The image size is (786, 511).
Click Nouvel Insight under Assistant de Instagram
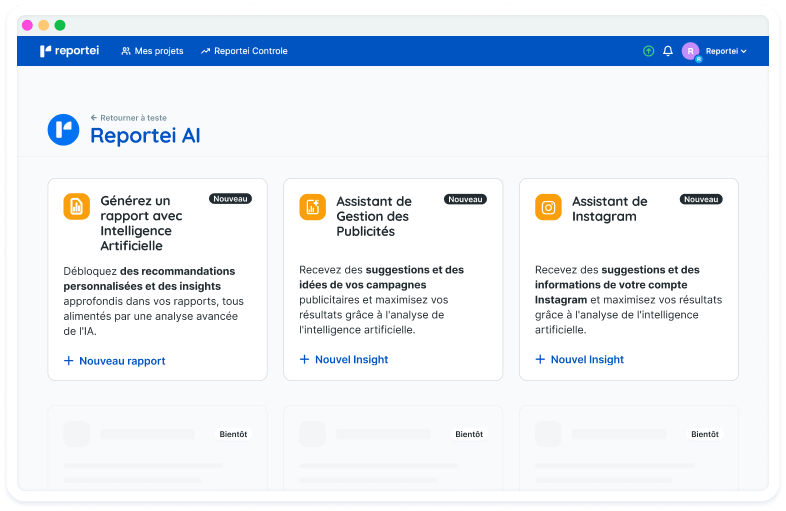tap(579, 360)
